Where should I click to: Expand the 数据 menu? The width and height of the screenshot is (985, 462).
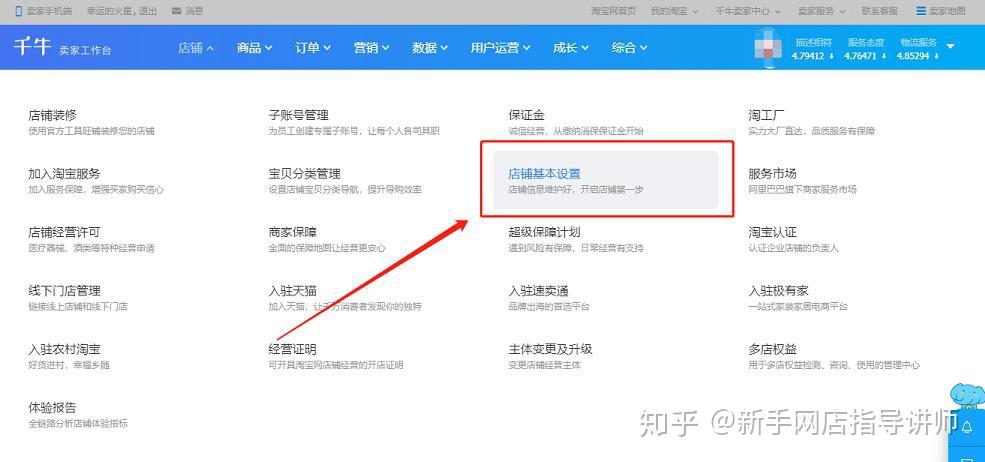coord(430,48)
